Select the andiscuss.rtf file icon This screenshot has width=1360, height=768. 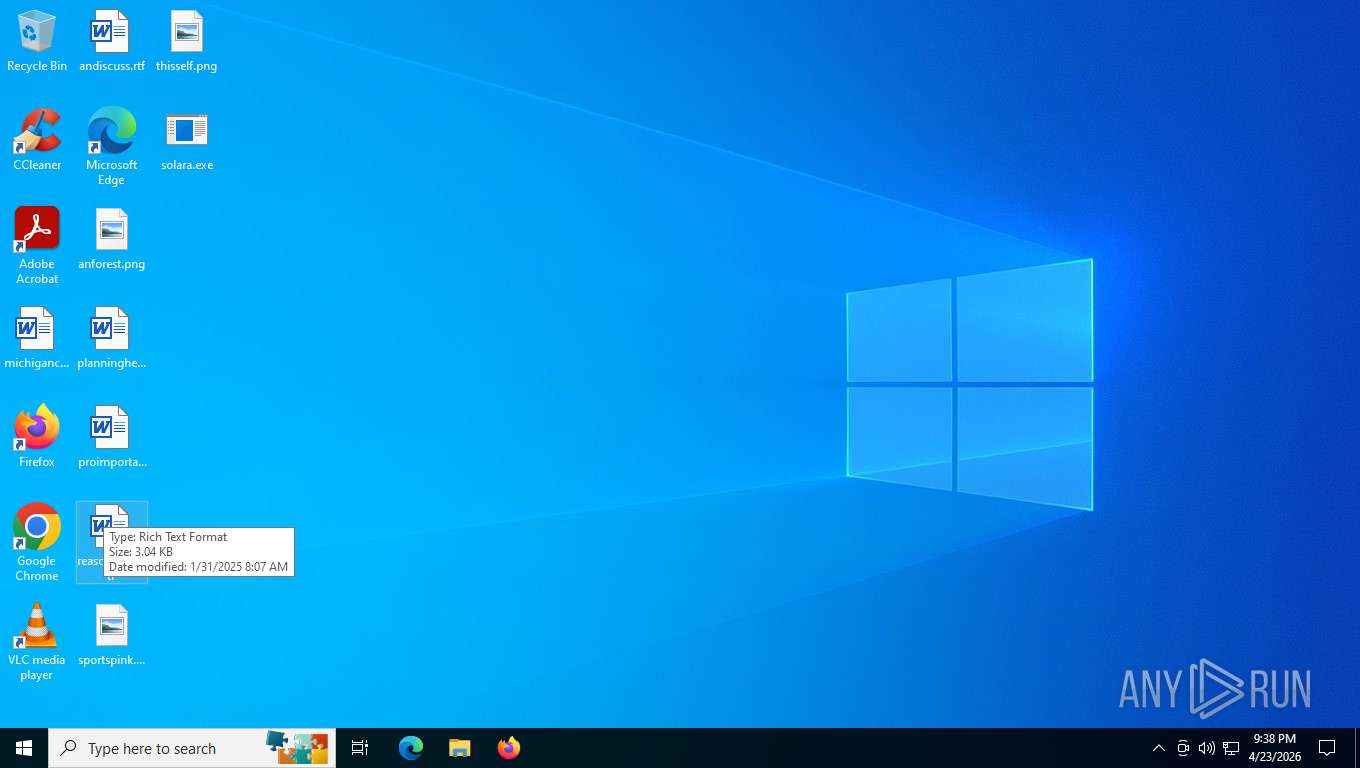111,41
